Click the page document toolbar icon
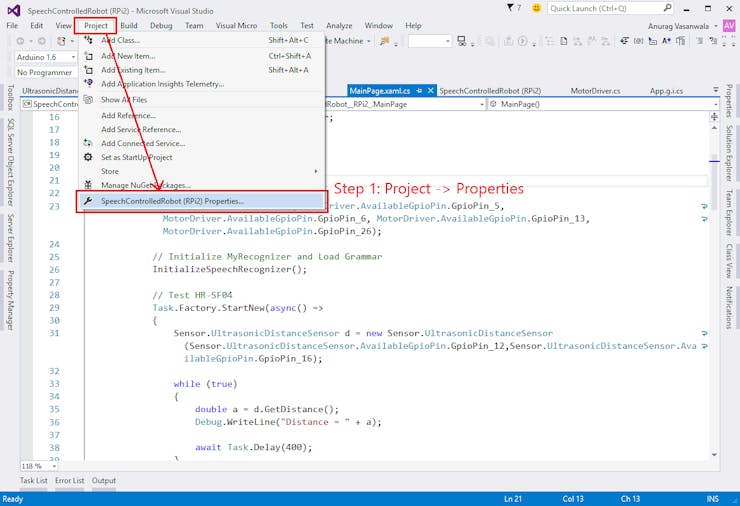This screenshot has height=506, width=740. tap(563, 41)
